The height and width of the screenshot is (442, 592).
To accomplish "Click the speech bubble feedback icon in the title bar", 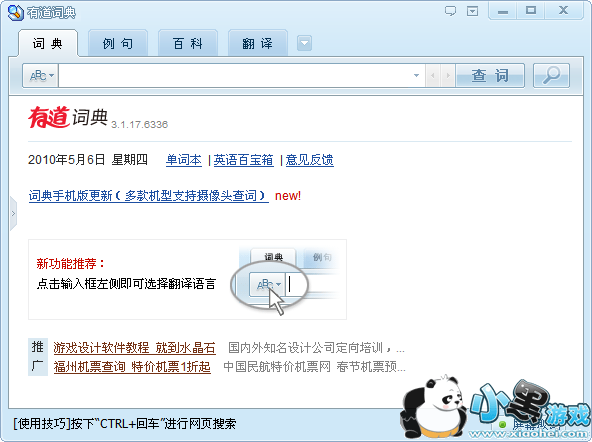I will click(450, 11).
